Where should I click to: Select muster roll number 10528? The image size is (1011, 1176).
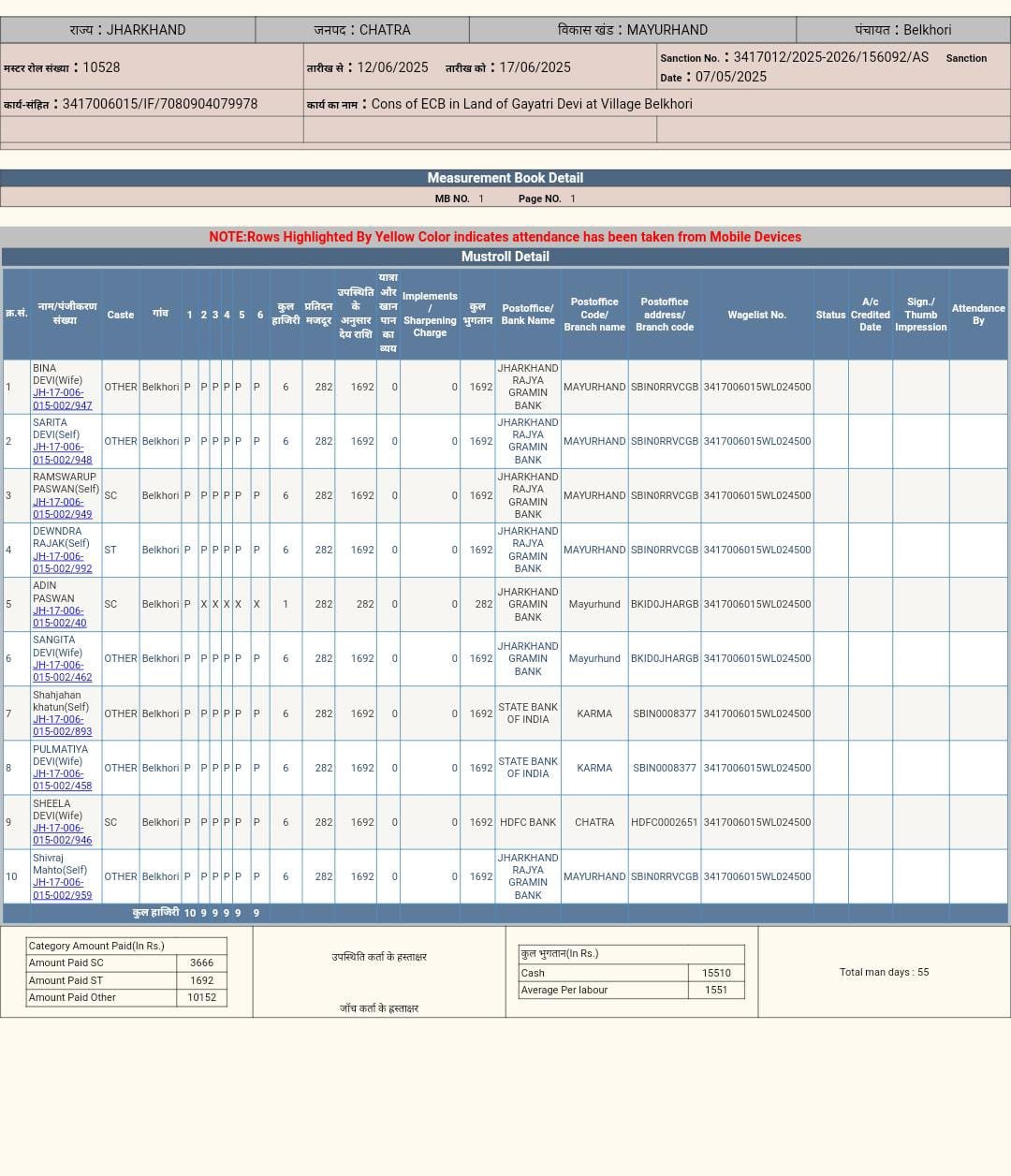click(101, 67)
